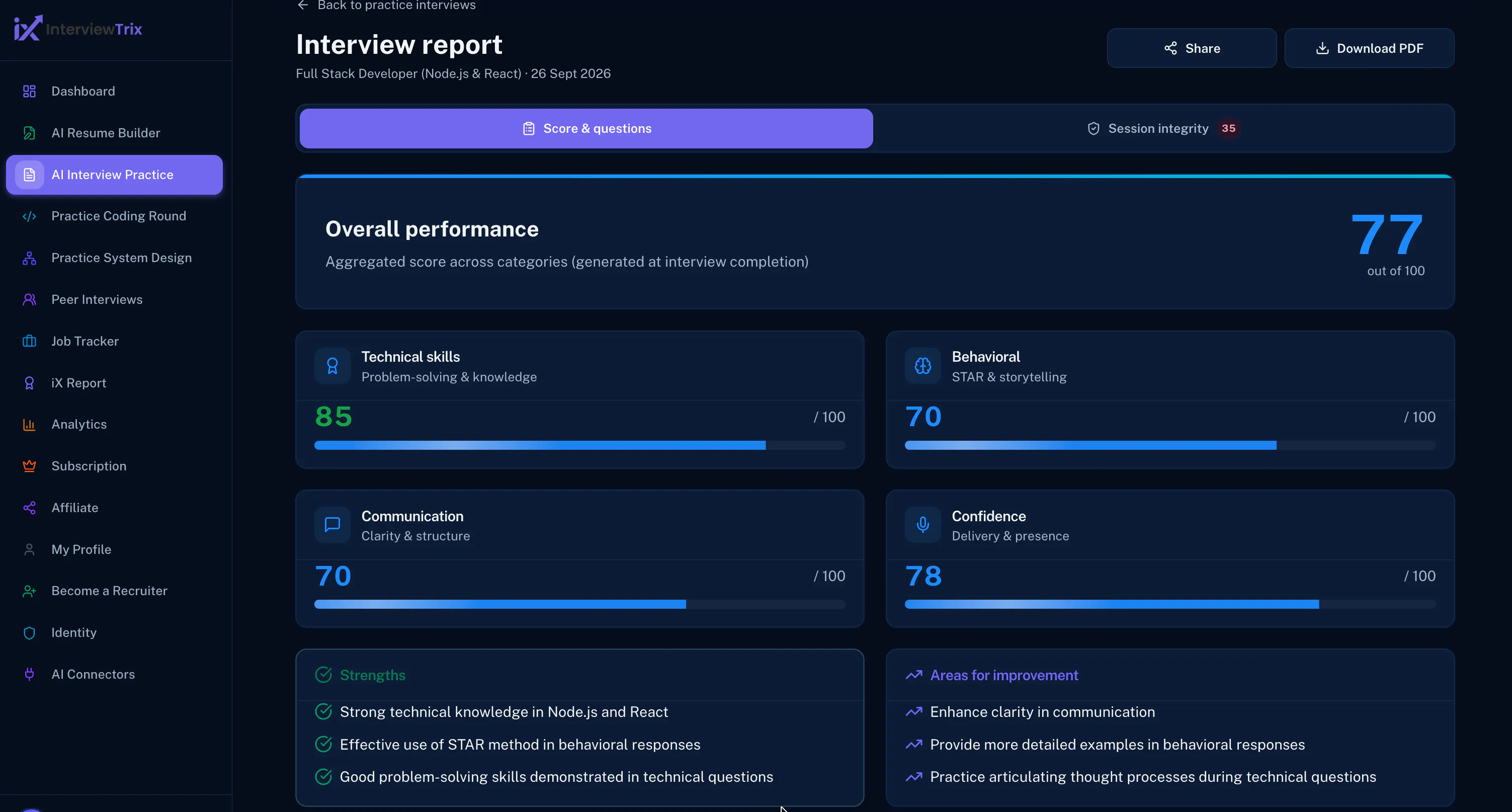Viewport: 1512px width, 812px height.
Task: Select the Score & questions tab
Action: [586, 129]
